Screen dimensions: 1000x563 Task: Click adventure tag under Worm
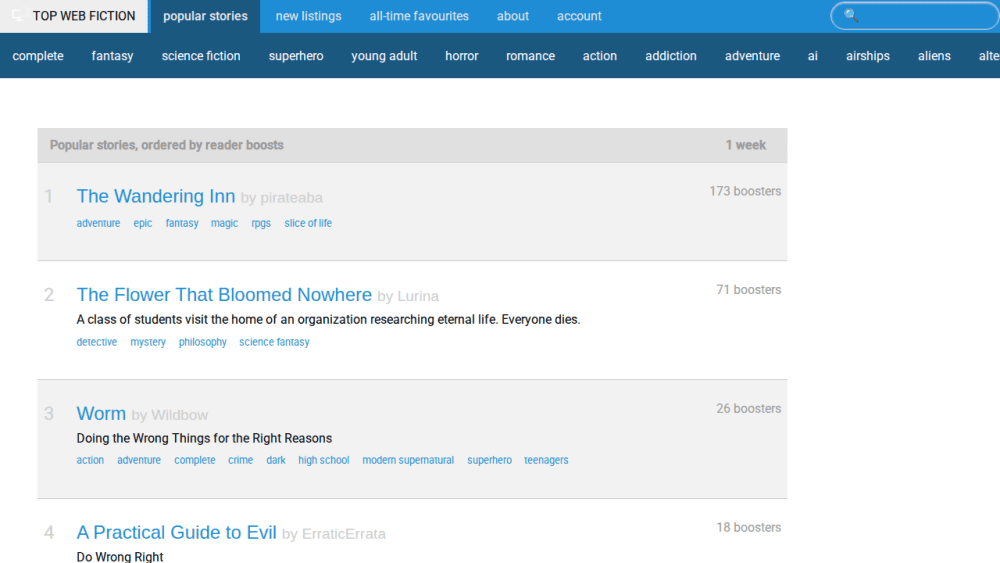pos(139,460)
